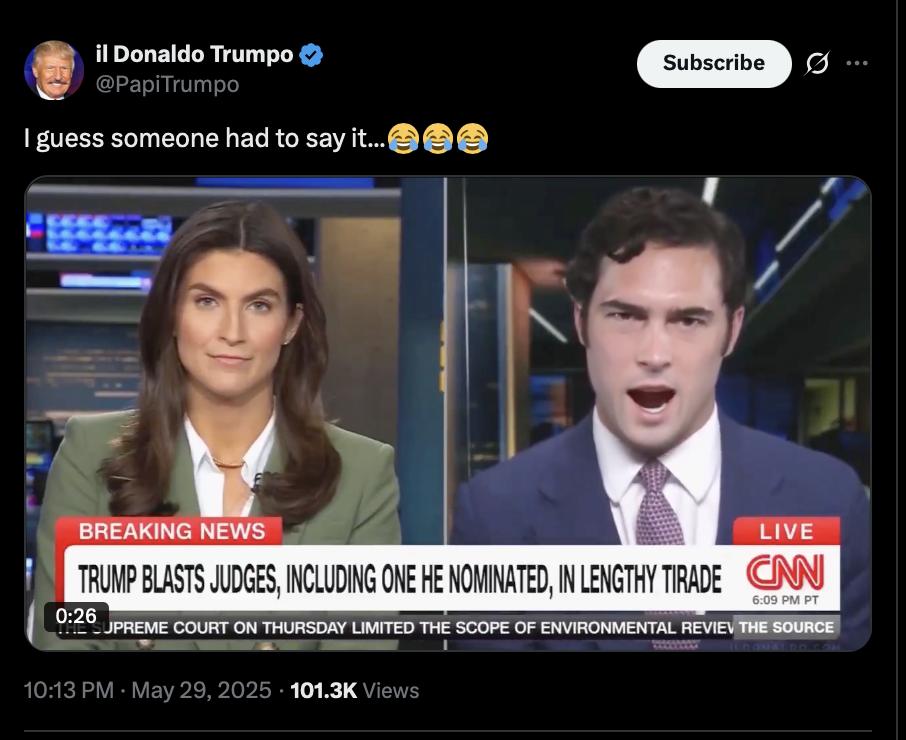Open the il Donaldo Trumpo profile avatar
The width and height of the screenshot is (906, 740).
point(54,70)
